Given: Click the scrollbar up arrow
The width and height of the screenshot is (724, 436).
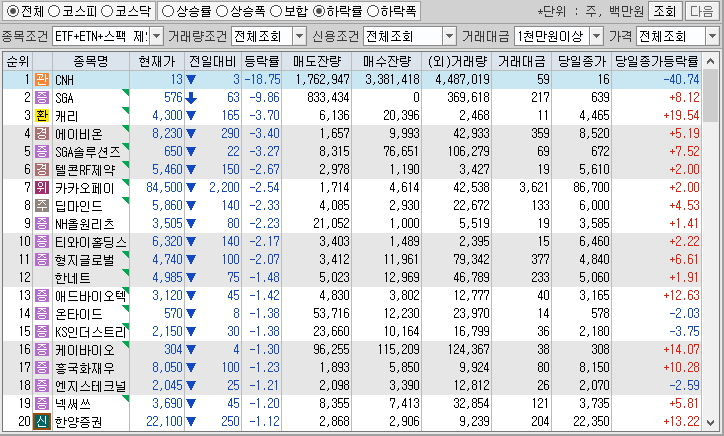Looking at the screenshot, I should point(711,61).
